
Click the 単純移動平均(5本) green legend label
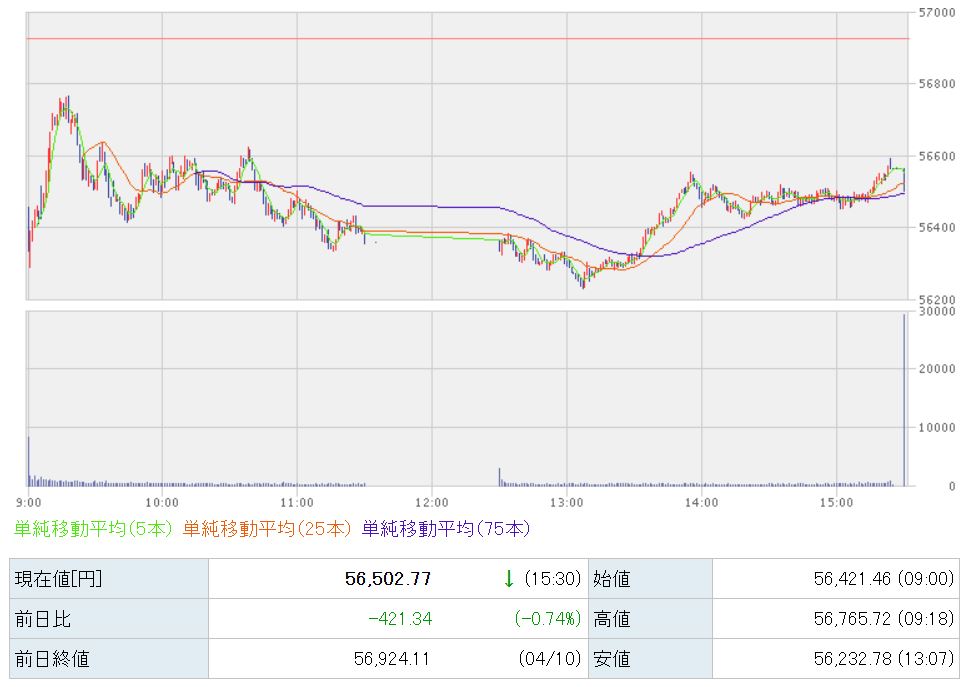point(94,528)
